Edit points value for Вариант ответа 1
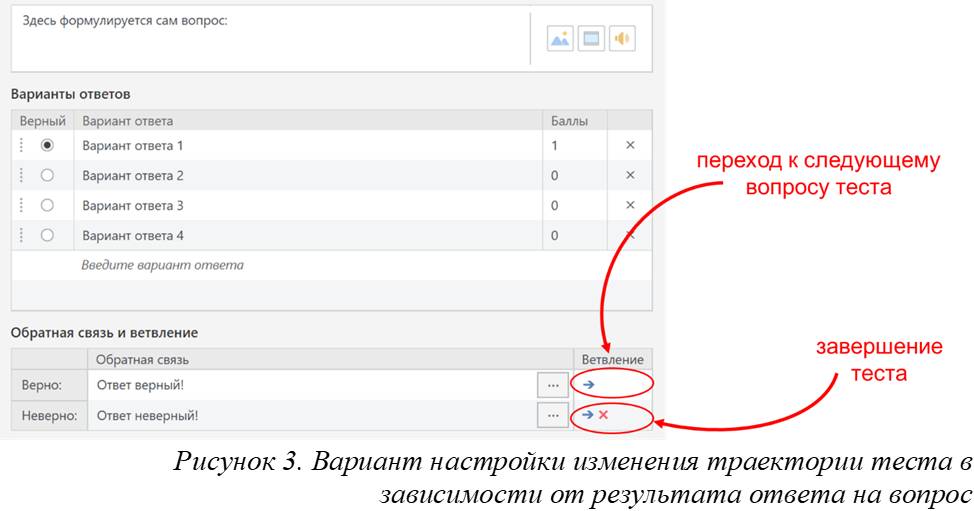 pyautogui.click(x=575, y=146)
